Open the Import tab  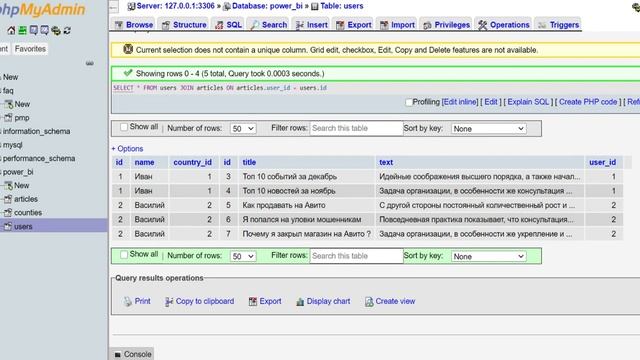[397, 25]
